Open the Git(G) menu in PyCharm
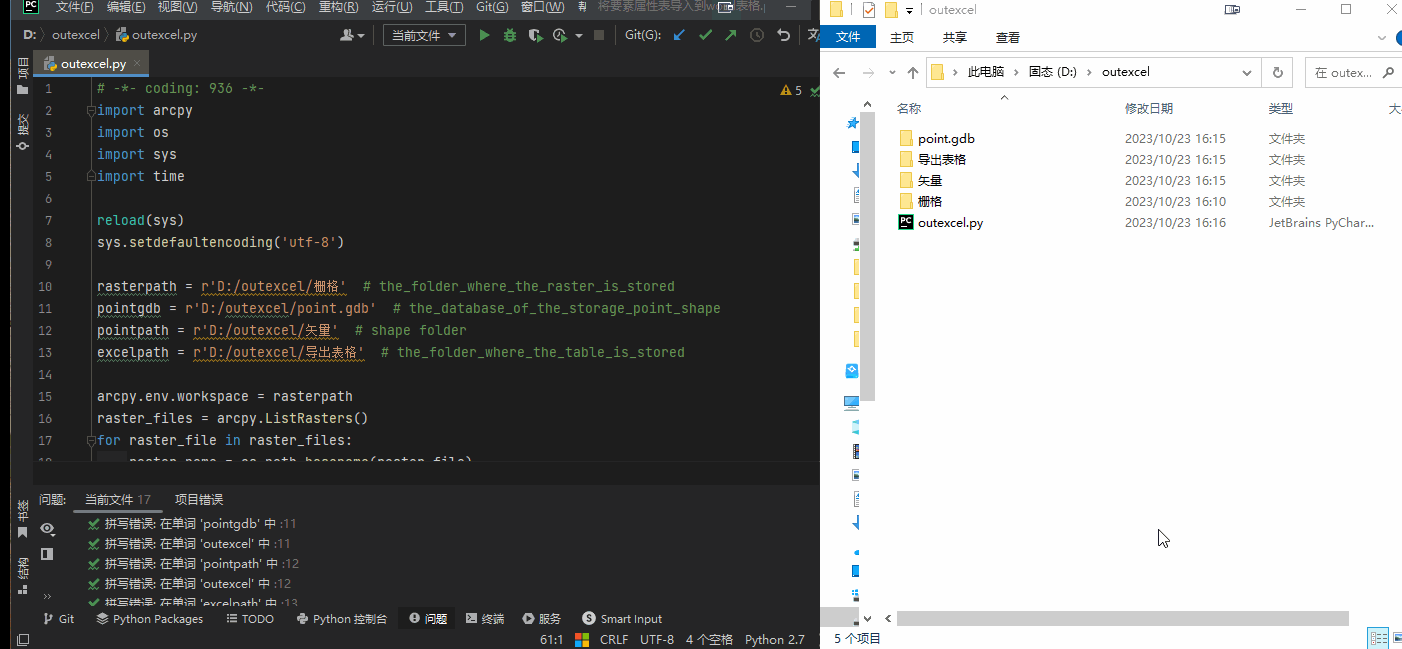 [491, 7]
